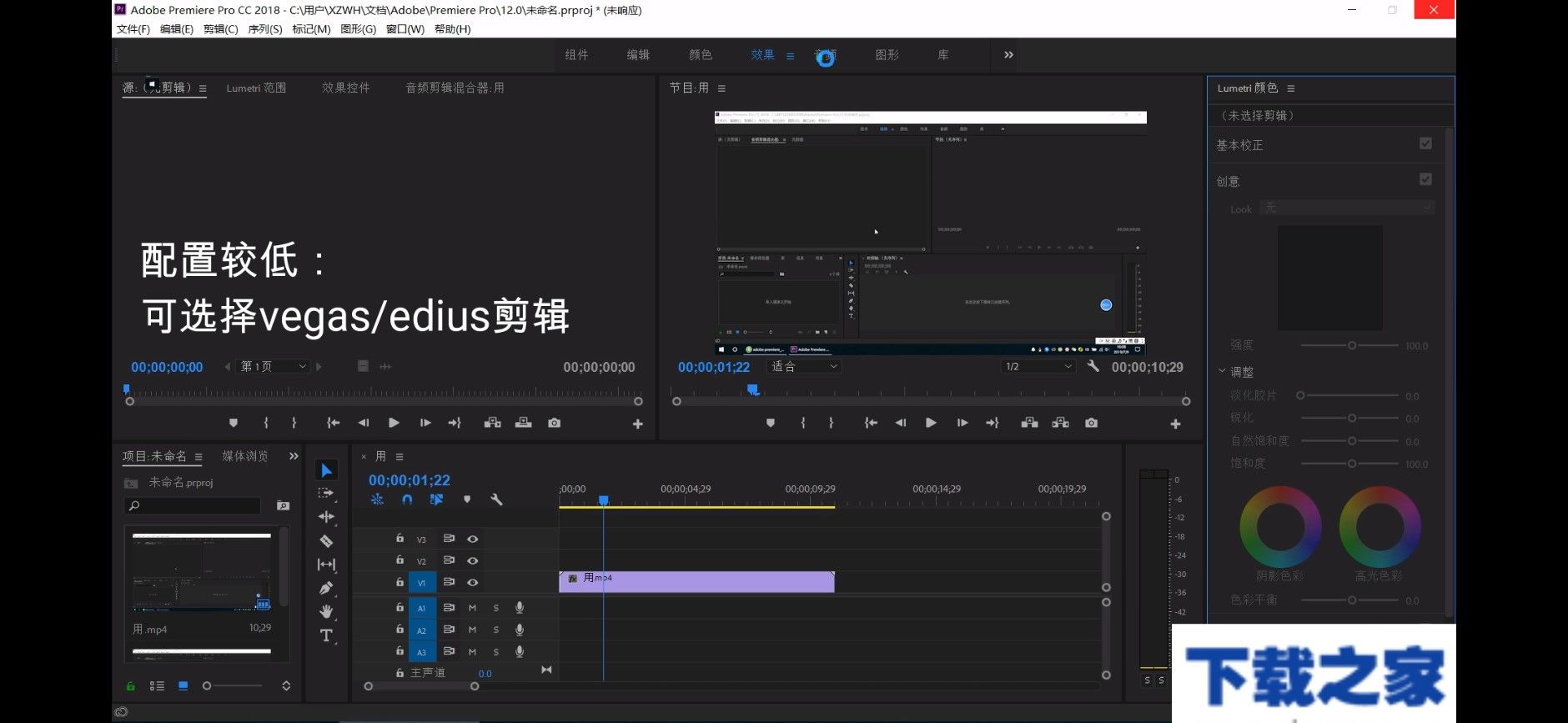This screenshot has height=723, width=1568.
Task: Open playback resolution 1/2 dropdown
Action: 1038,366
